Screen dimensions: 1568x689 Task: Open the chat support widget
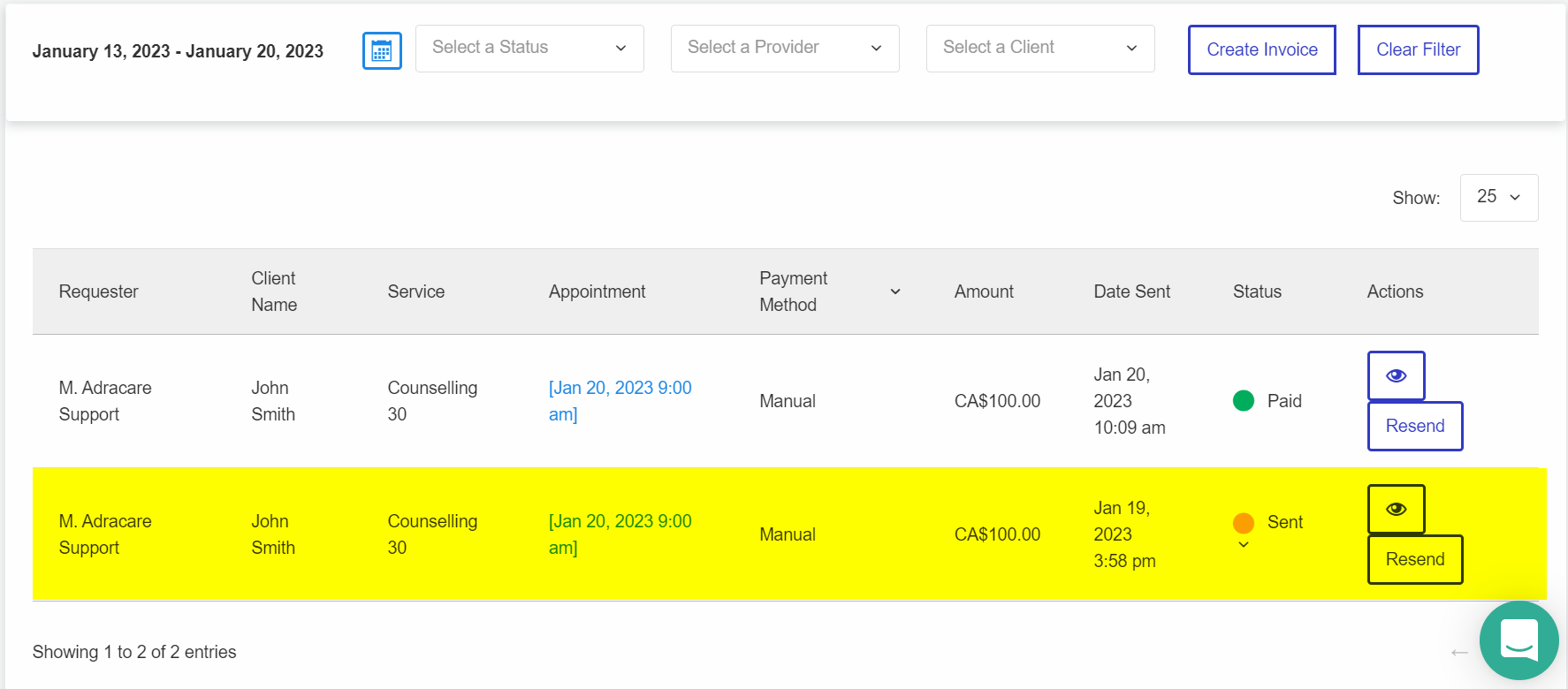1519,640
